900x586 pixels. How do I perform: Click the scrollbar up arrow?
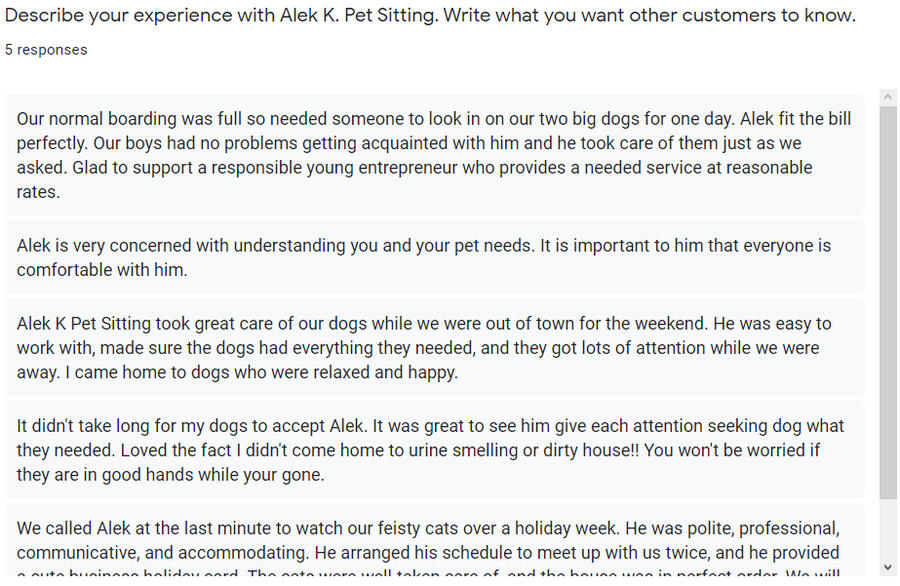[887, 97]
